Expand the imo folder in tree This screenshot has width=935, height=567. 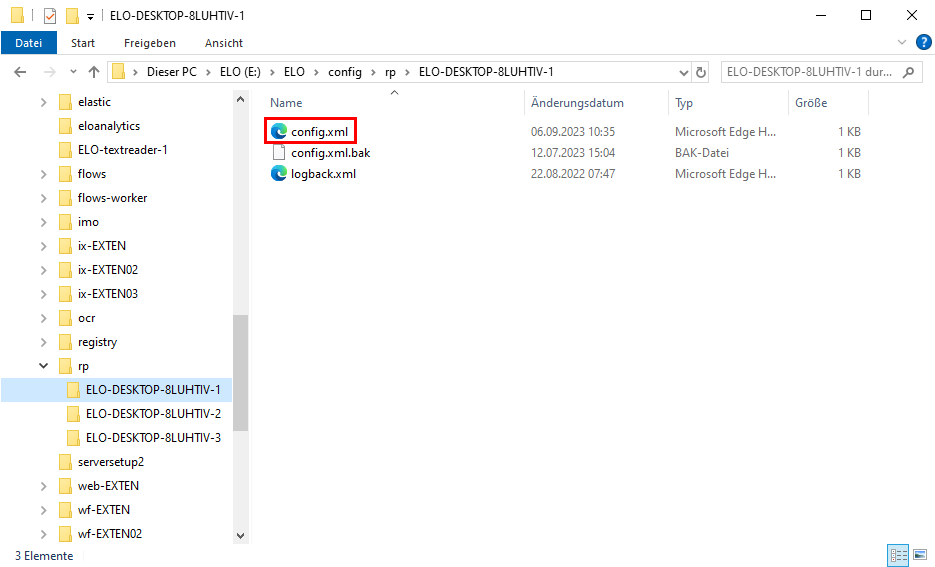[43, 222]
